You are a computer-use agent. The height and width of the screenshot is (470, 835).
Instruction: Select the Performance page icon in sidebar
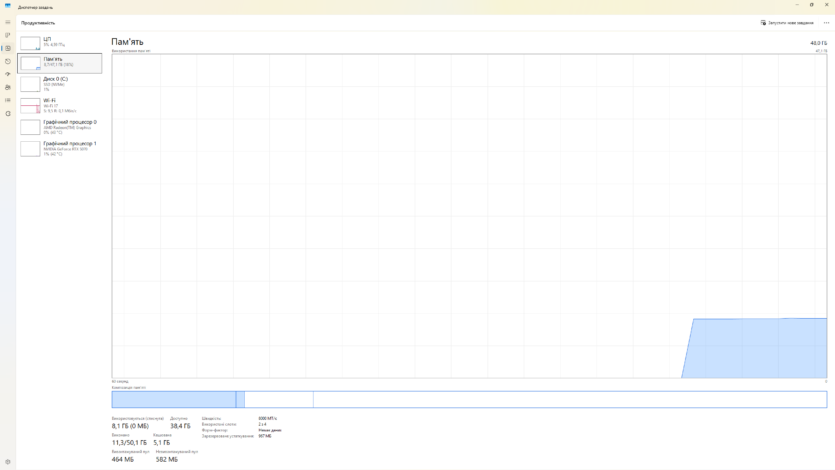[8, 48]
